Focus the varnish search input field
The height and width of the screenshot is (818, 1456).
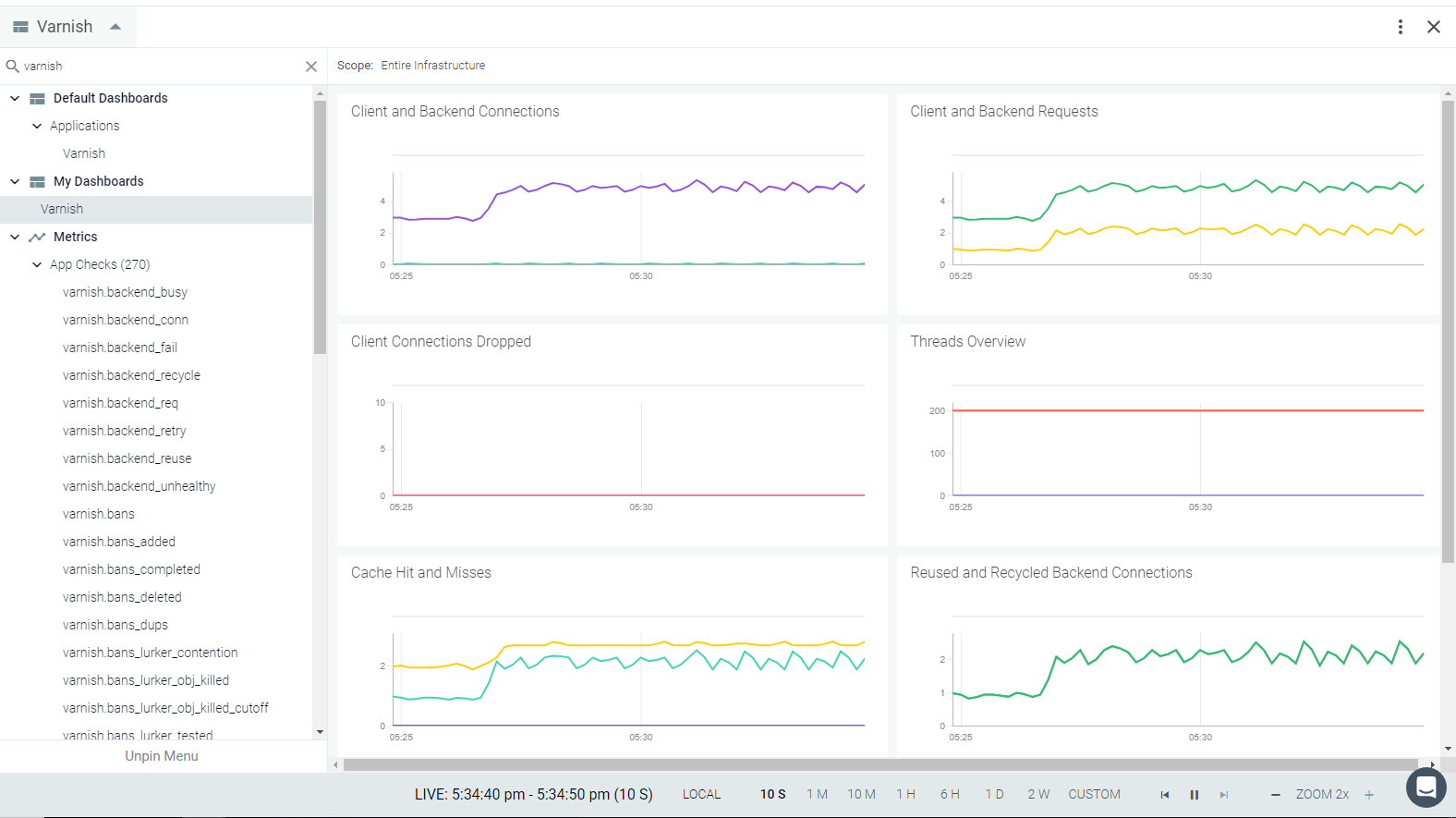(x=162, y=67)
